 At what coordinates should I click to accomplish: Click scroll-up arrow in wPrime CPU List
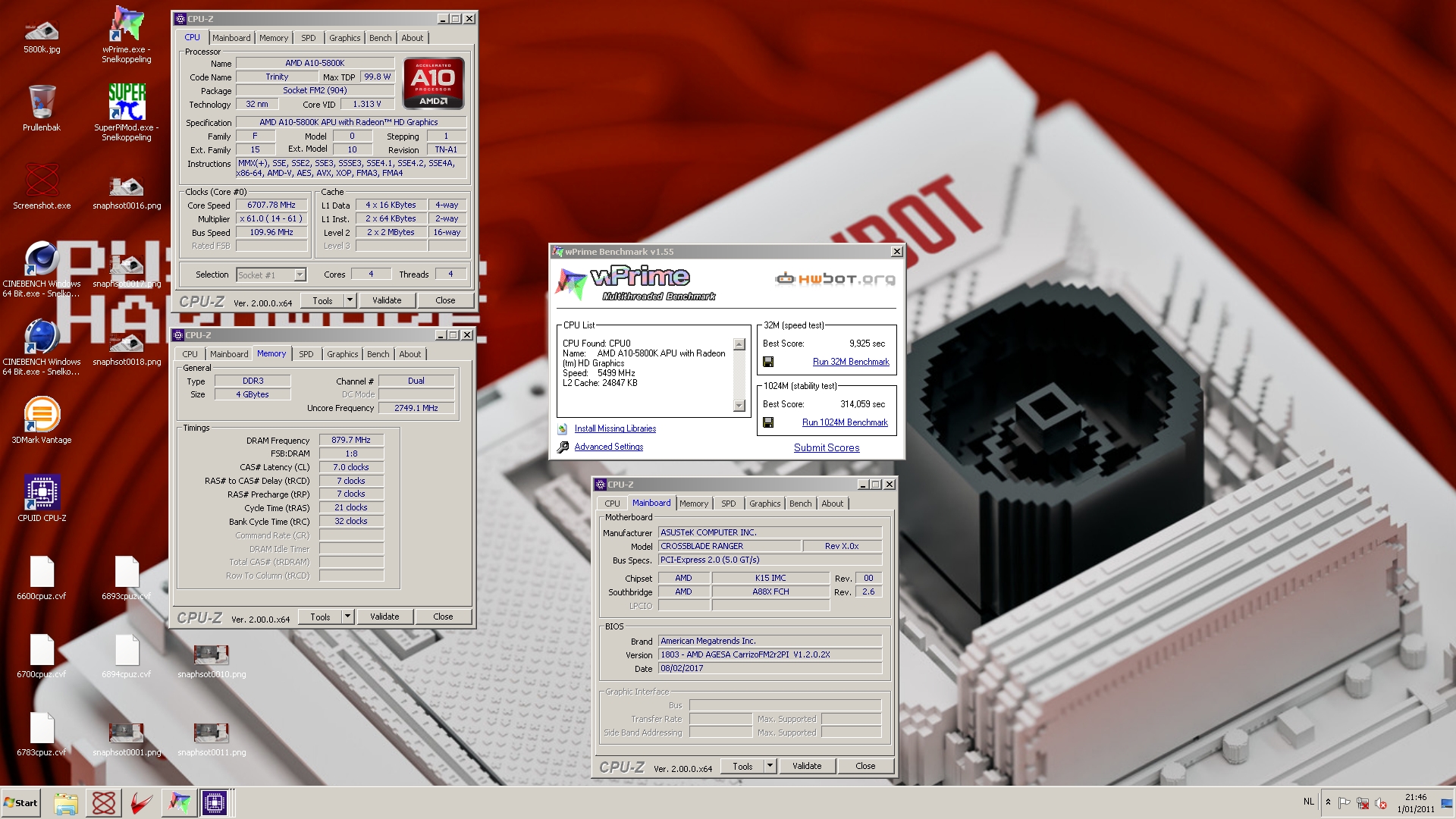coord(739,344)
